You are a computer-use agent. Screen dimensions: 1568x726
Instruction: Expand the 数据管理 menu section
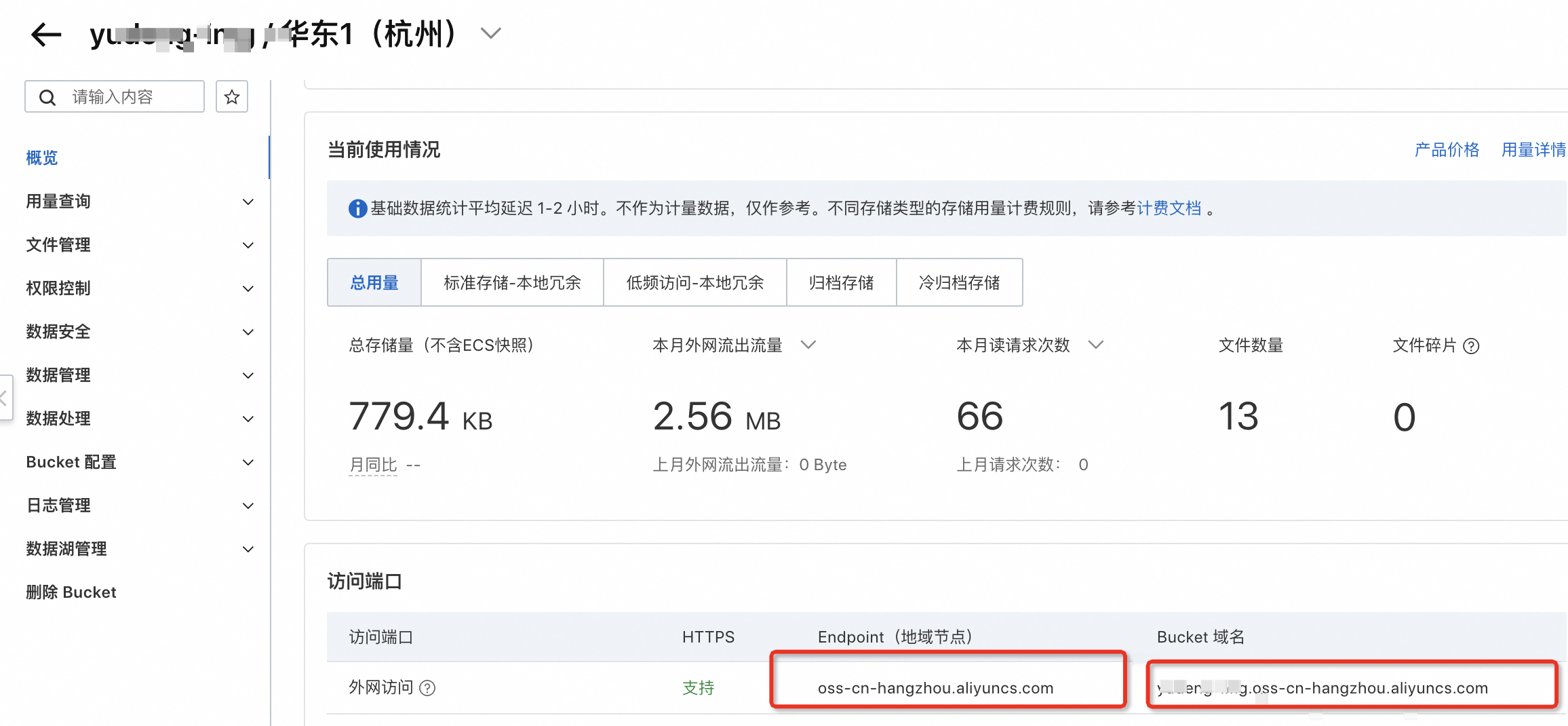140,375
